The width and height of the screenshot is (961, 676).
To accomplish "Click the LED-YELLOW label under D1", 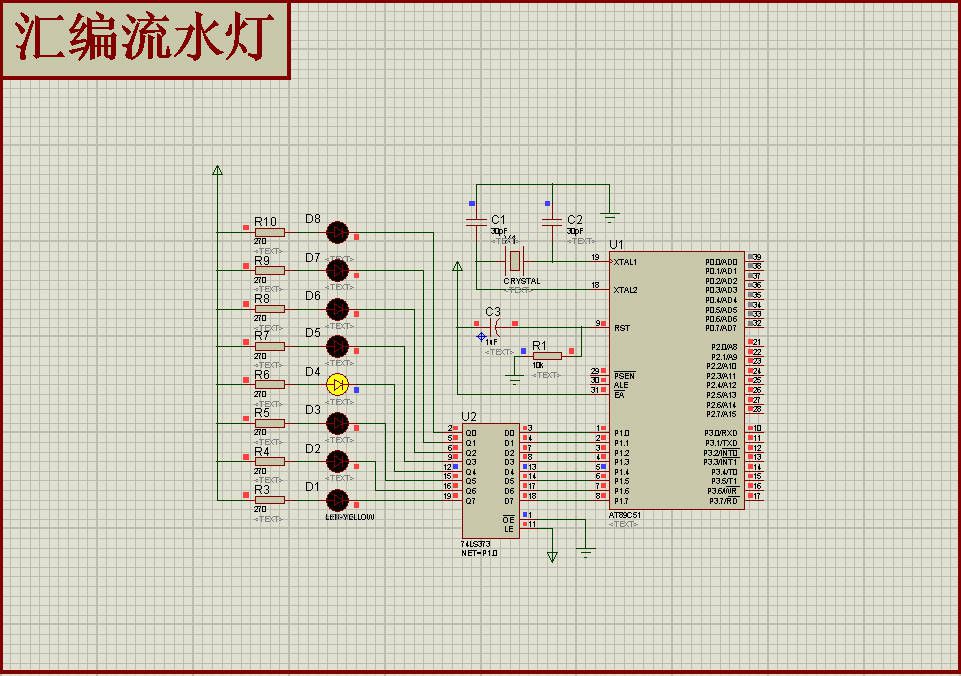I will [350, 517].
